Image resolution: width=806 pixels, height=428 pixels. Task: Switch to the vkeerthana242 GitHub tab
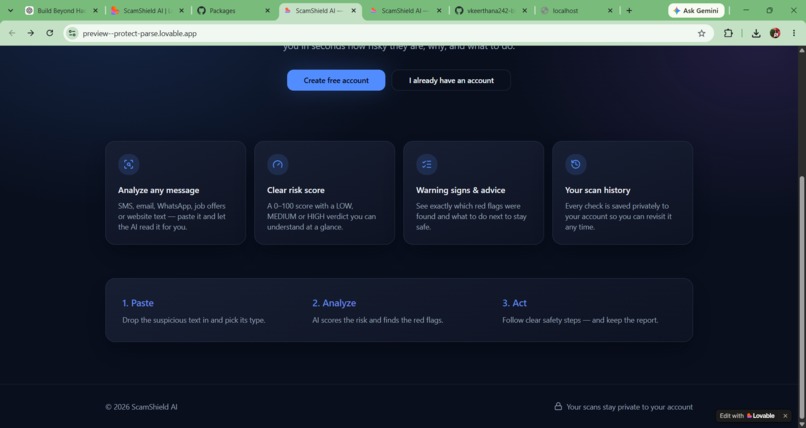[490, 10]
